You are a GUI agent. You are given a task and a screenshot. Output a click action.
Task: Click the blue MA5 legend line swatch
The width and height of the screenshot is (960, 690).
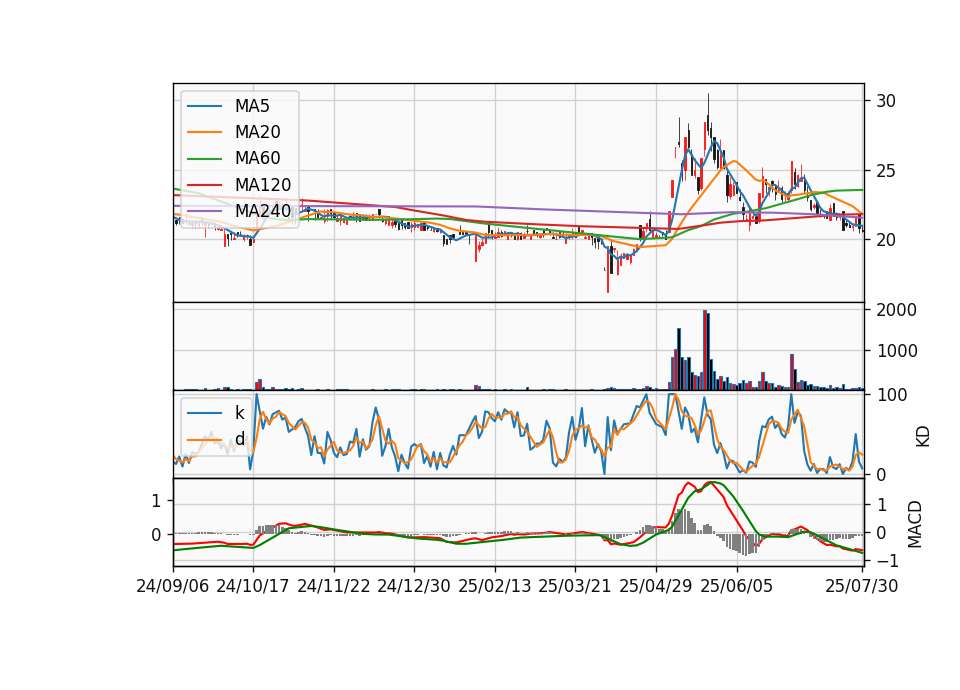[204, 106]
